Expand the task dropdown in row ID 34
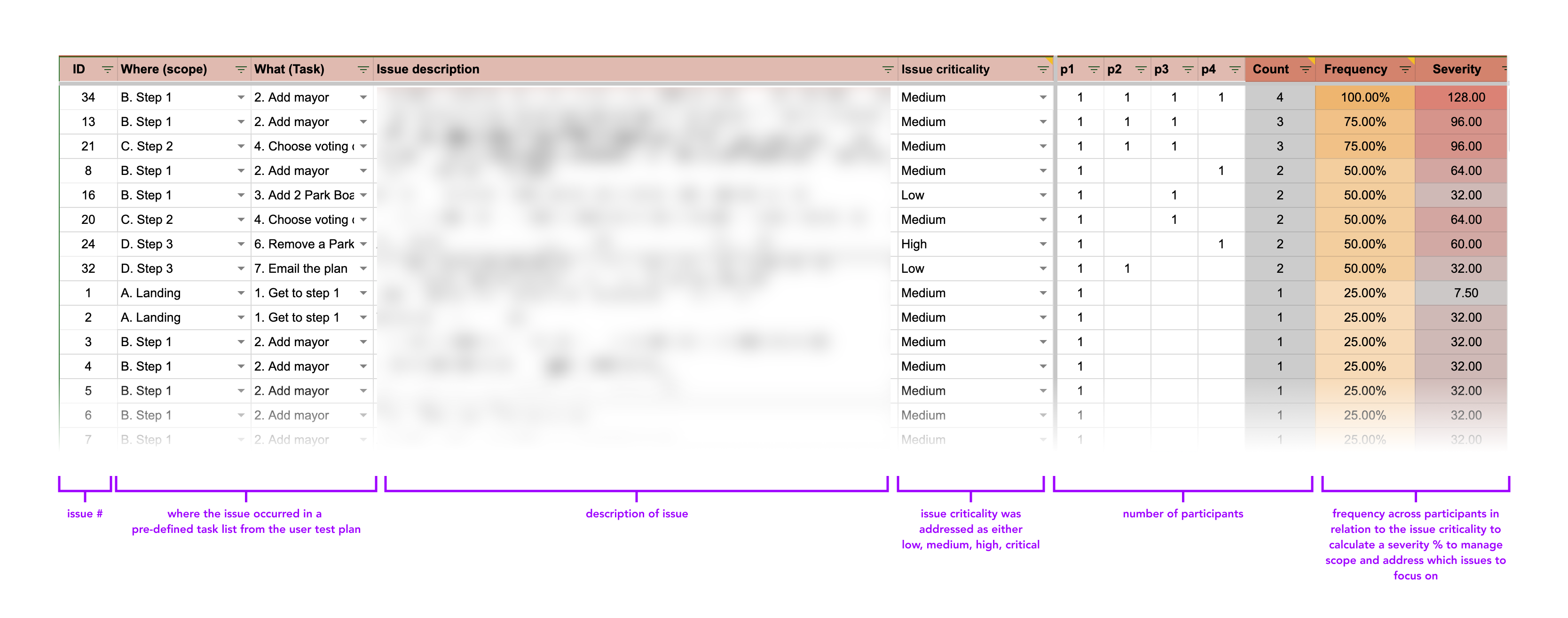 click(363, 97)
